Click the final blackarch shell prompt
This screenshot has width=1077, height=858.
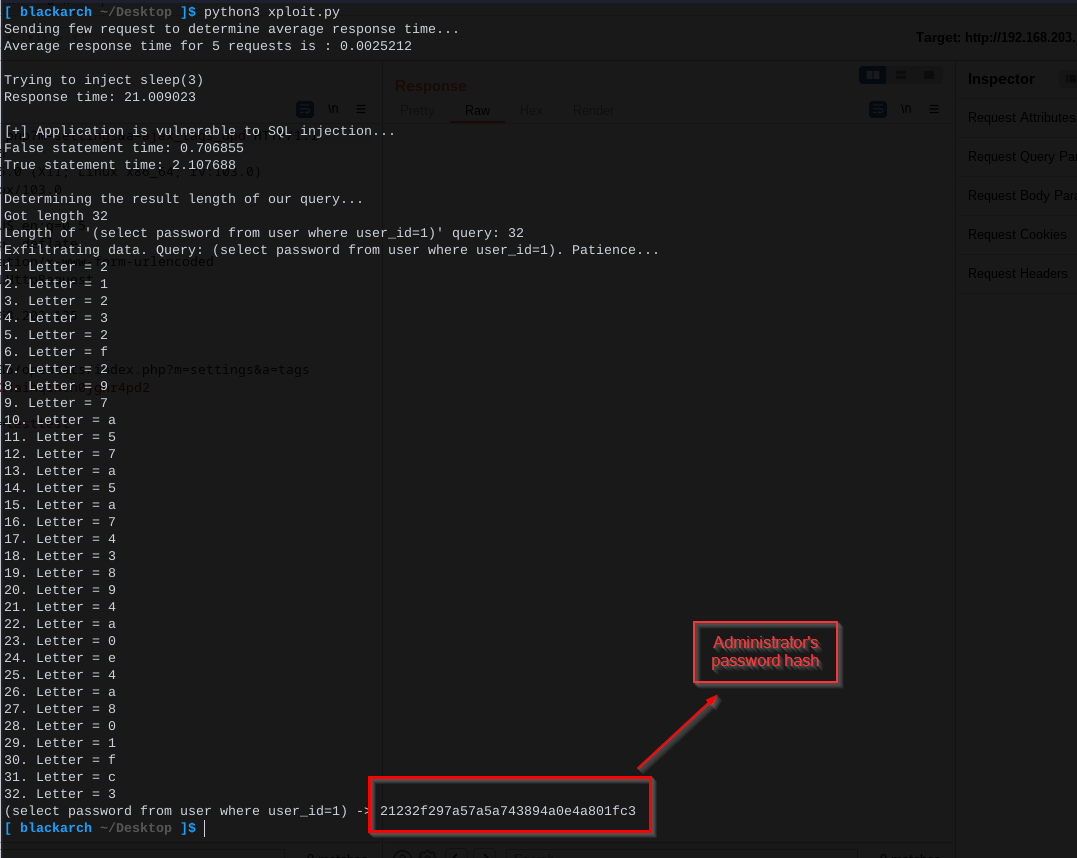tap(100, 828)
